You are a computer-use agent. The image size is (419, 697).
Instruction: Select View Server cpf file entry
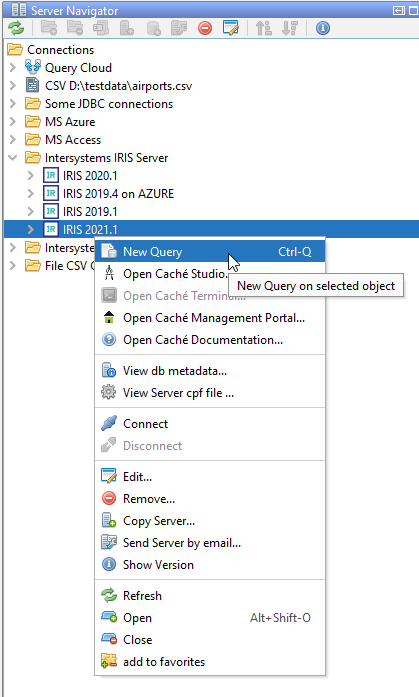pyautogui.click(x=210, y=393)
